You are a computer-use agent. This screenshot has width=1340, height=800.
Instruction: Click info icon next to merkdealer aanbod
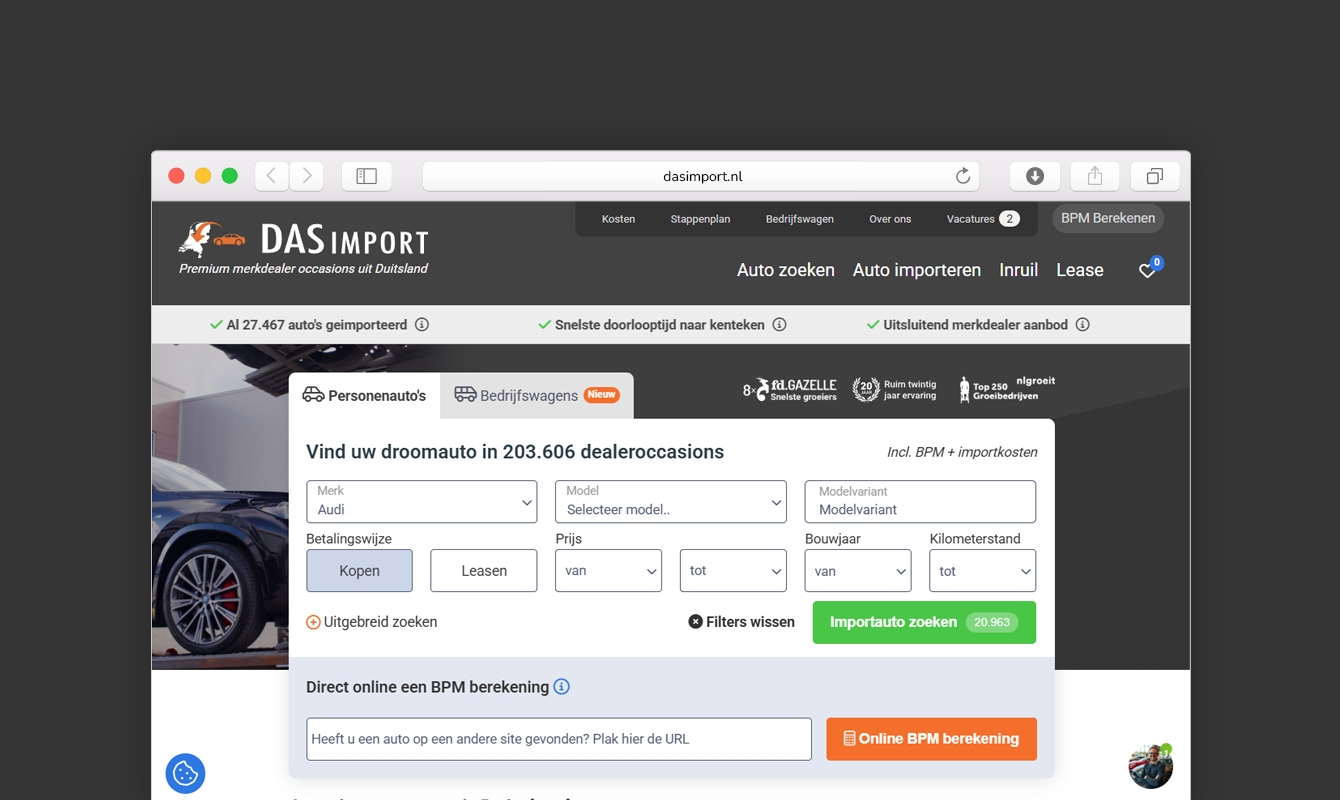click(1082, 325)
